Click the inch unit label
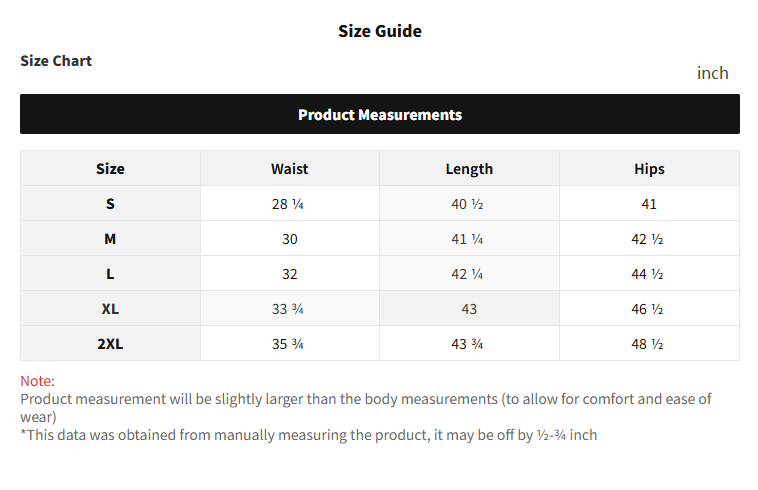The image size is (758, 490). [x=712, y=73]
